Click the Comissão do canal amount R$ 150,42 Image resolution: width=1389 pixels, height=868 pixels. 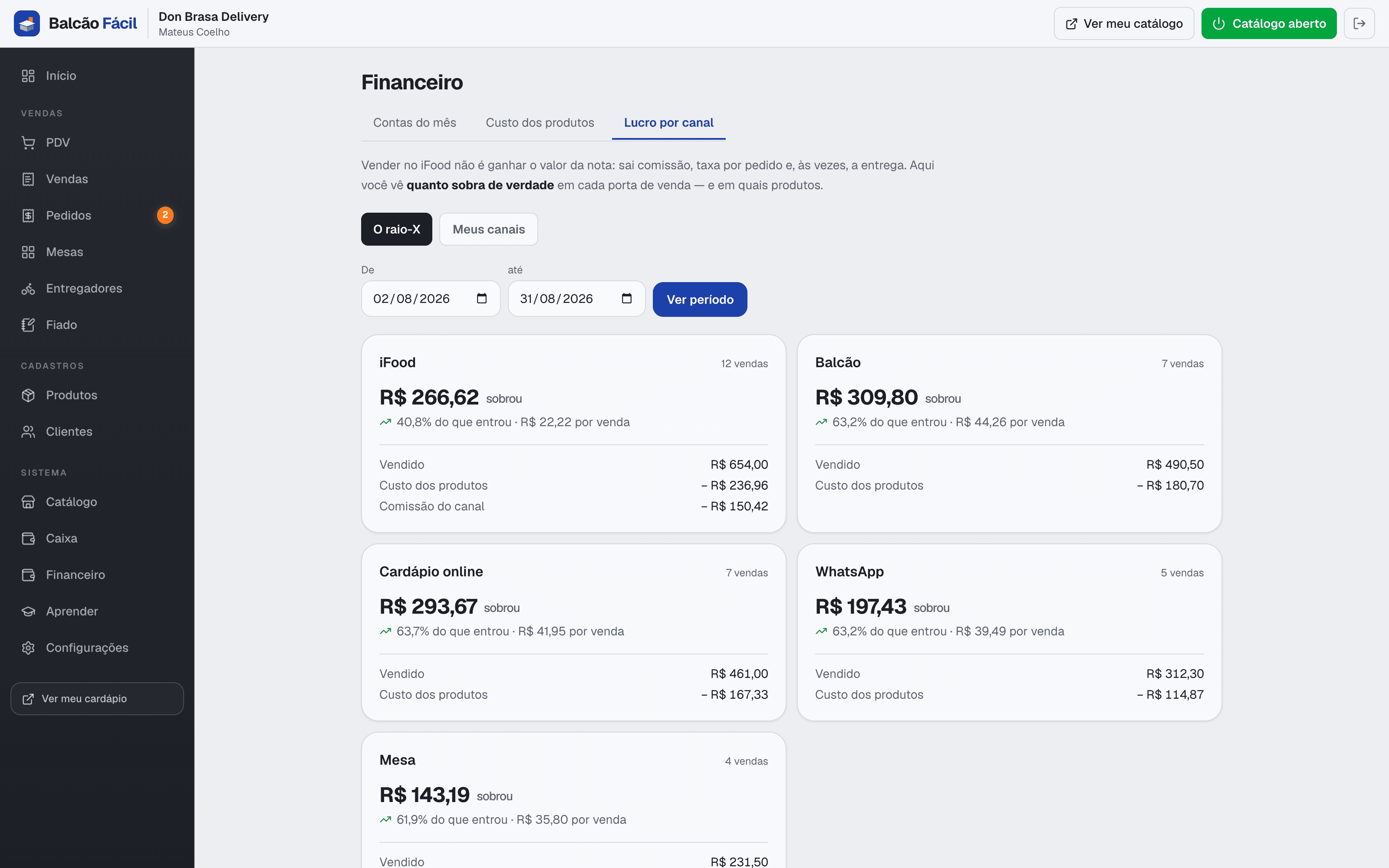735,506
